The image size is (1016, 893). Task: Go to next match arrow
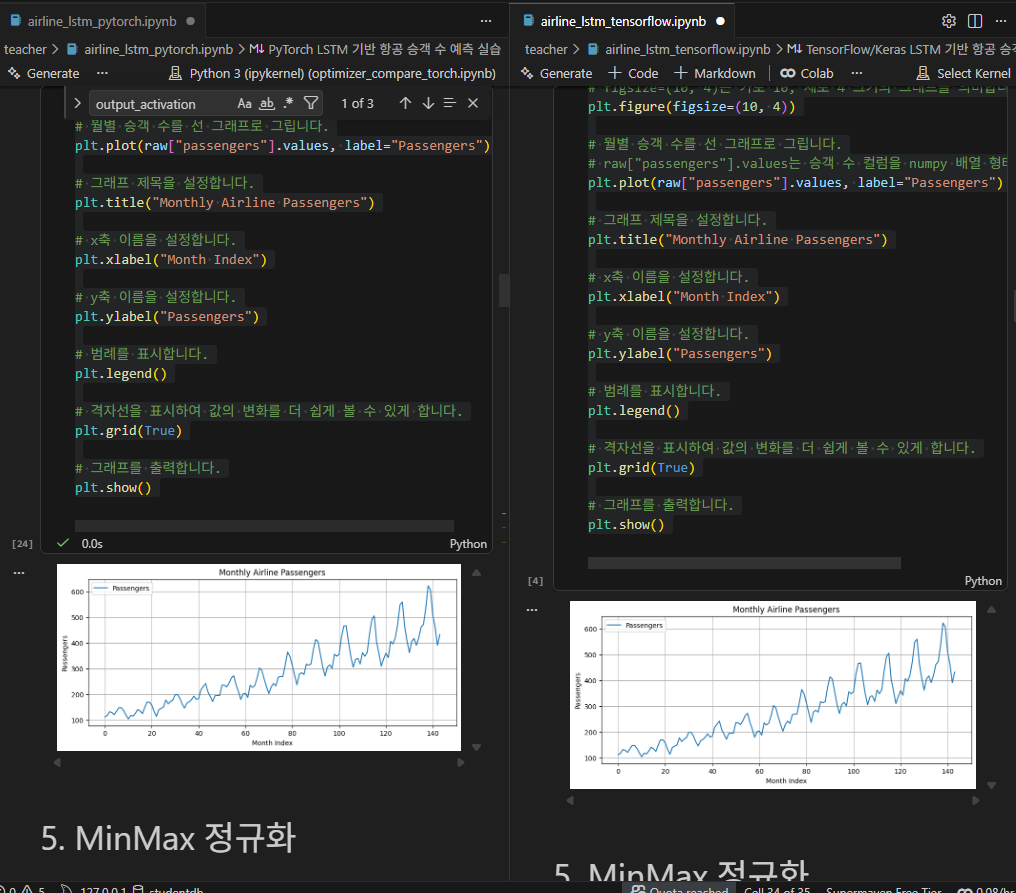[x=428, y=103]
